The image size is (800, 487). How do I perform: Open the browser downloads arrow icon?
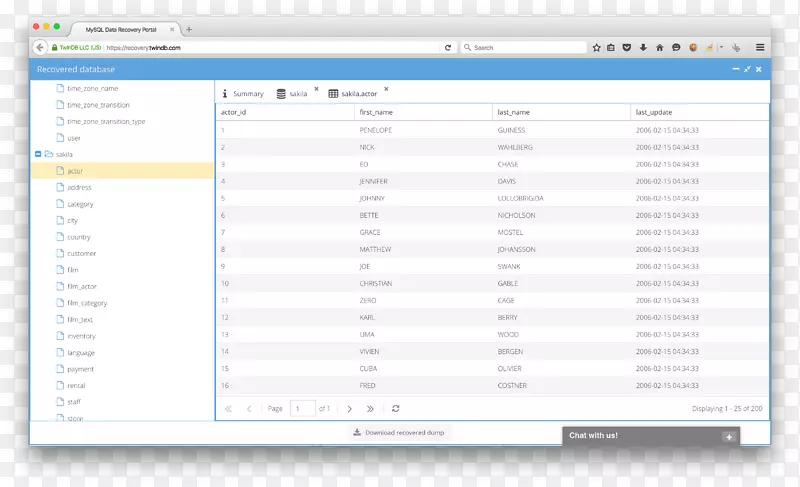tap(643, 47)
